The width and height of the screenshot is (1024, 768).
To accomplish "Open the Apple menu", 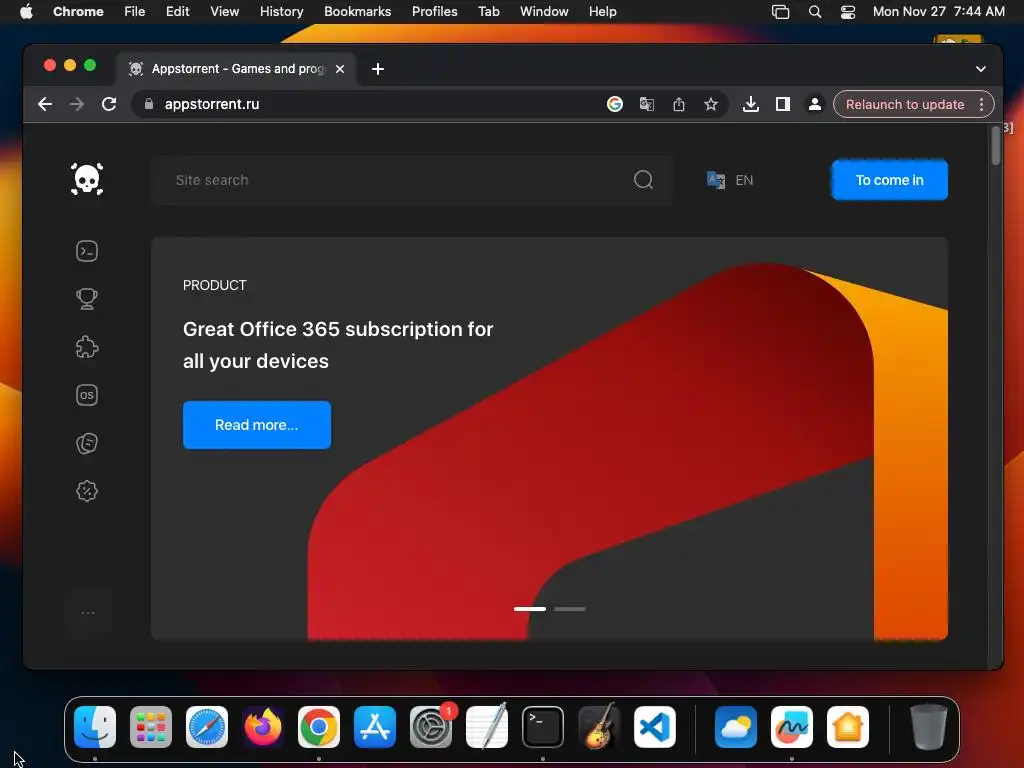I will click(x=26, y=12).
